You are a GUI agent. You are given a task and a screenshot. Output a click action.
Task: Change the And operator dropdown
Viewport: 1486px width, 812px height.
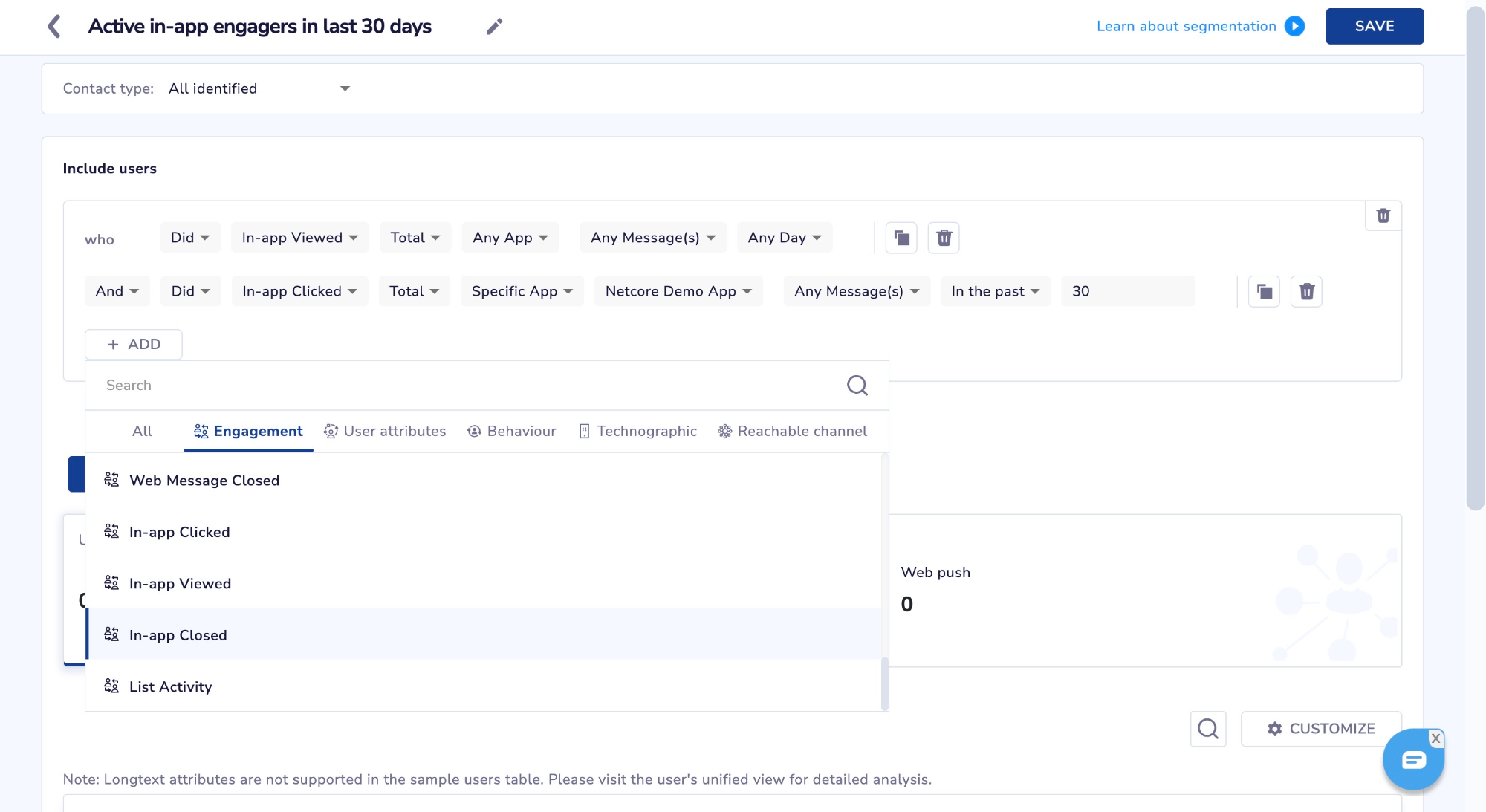tap(117, 291)
